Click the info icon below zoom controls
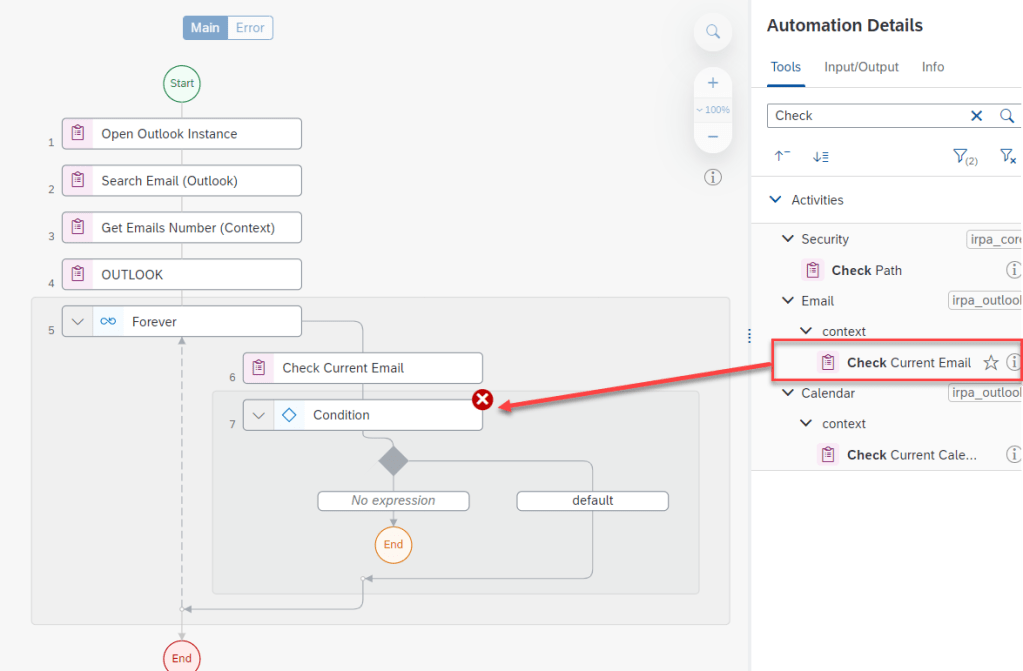Viewport: 1023px width, 671px height. click(713, 177)
